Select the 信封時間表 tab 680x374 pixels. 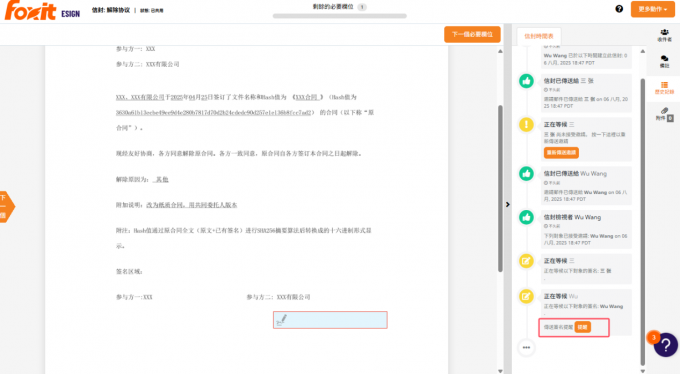(x=539, y=36)
